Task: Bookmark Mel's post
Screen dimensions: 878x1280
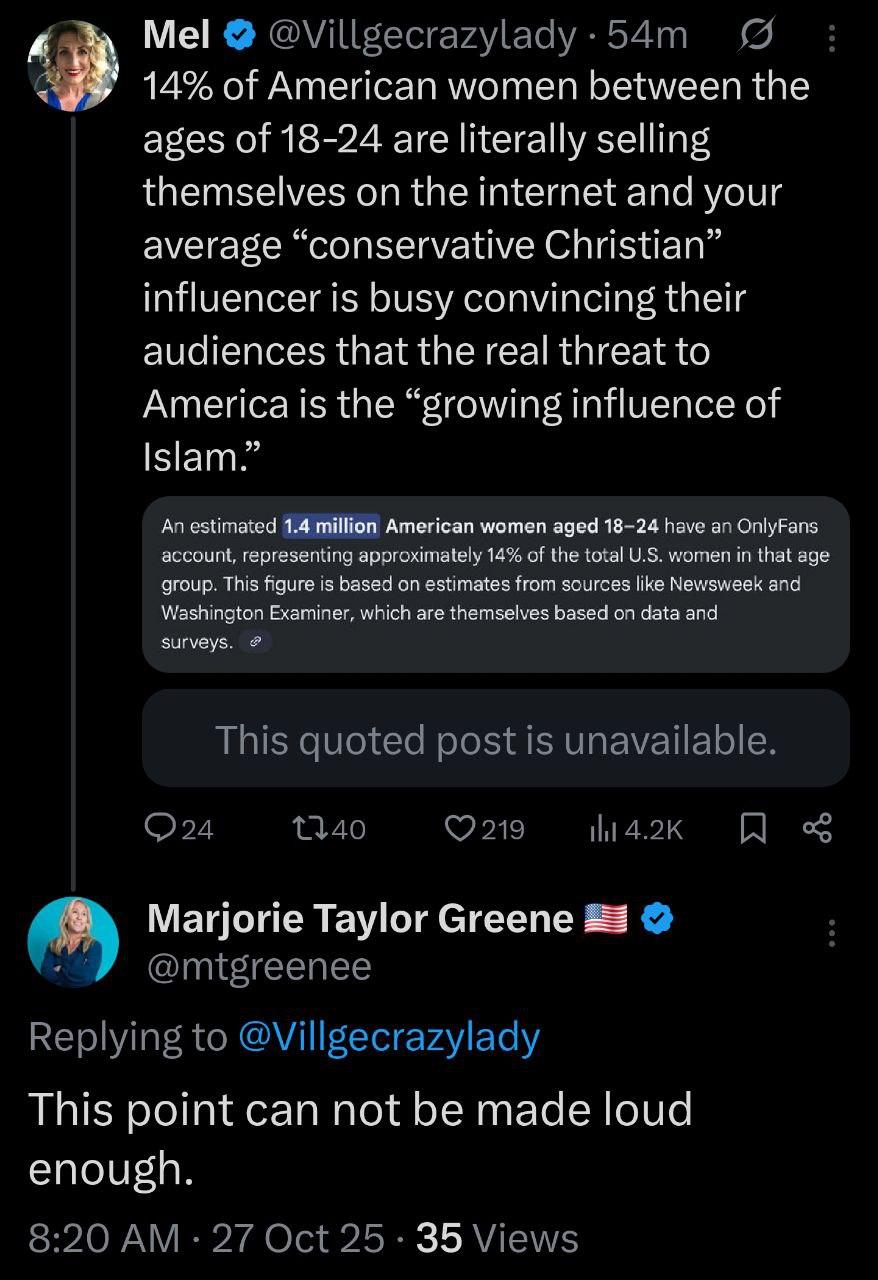Action: pyautogui.click(x=752, y=827)
